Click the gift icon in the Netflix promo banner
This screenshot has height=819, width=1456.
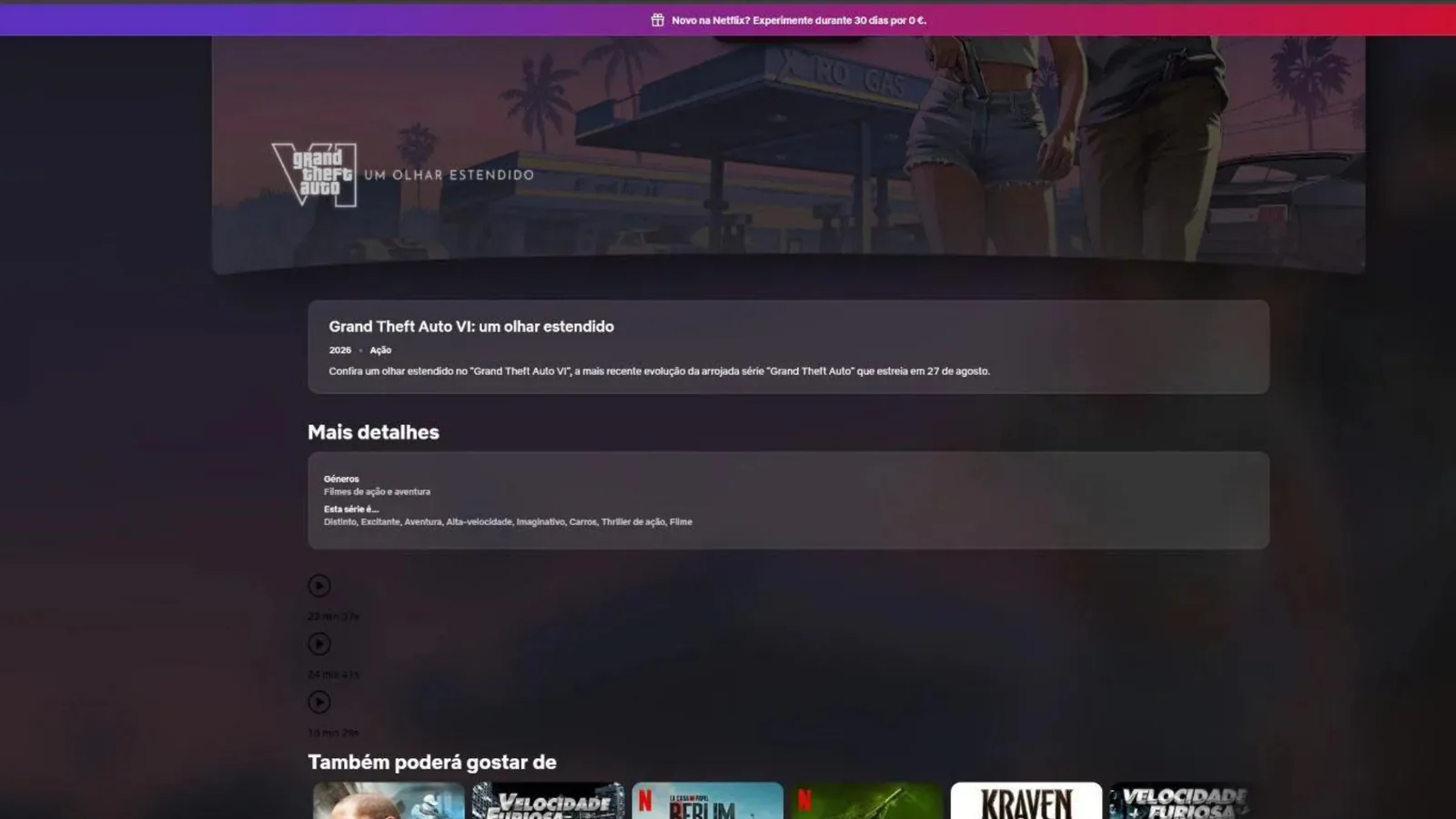657,20
